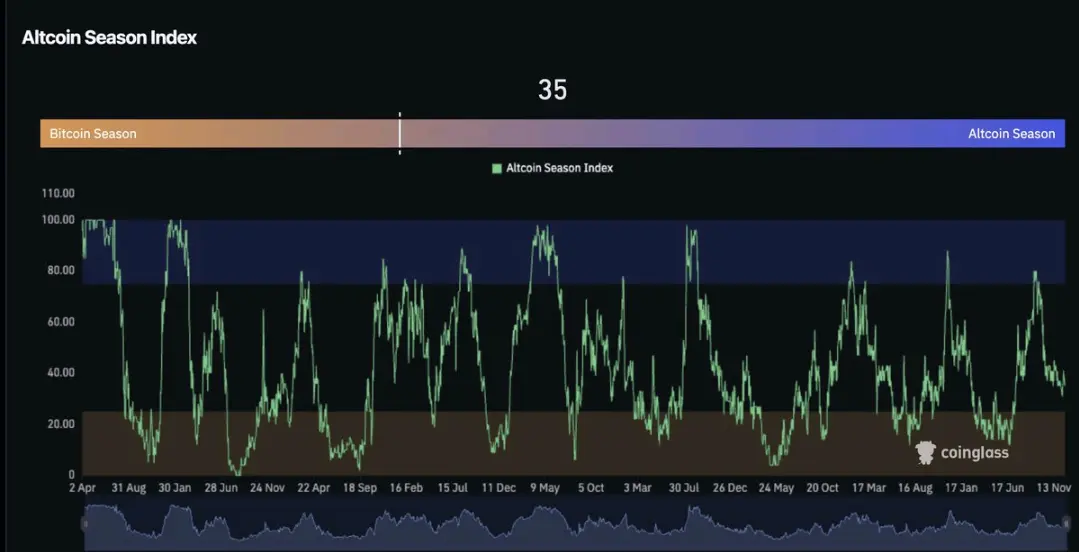Click the '18 Sep' date label

click(x=360, y=488)
